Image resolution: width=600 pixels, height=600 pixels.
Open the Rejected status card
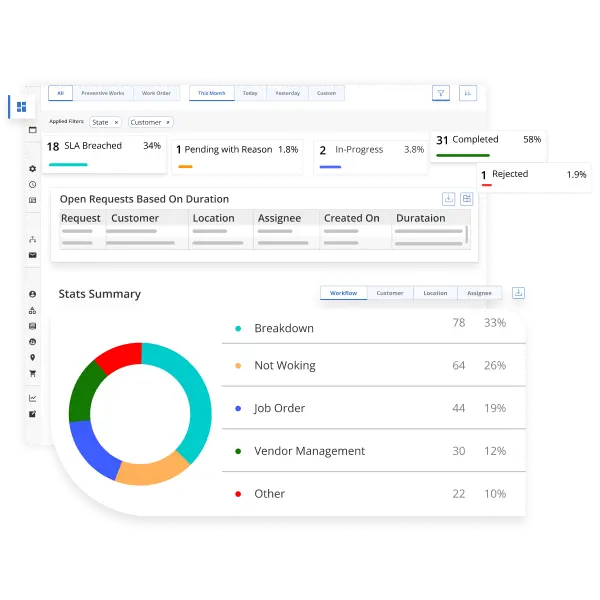click(534, 178)
